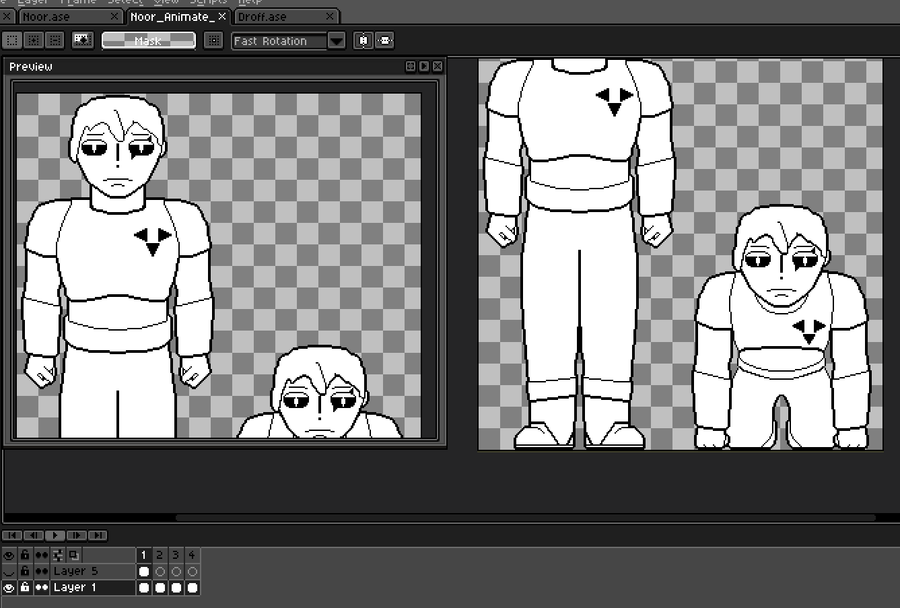Screen dimensions: 900x608
Task: Lock Layer 1
Action: (x=25, y=587)
